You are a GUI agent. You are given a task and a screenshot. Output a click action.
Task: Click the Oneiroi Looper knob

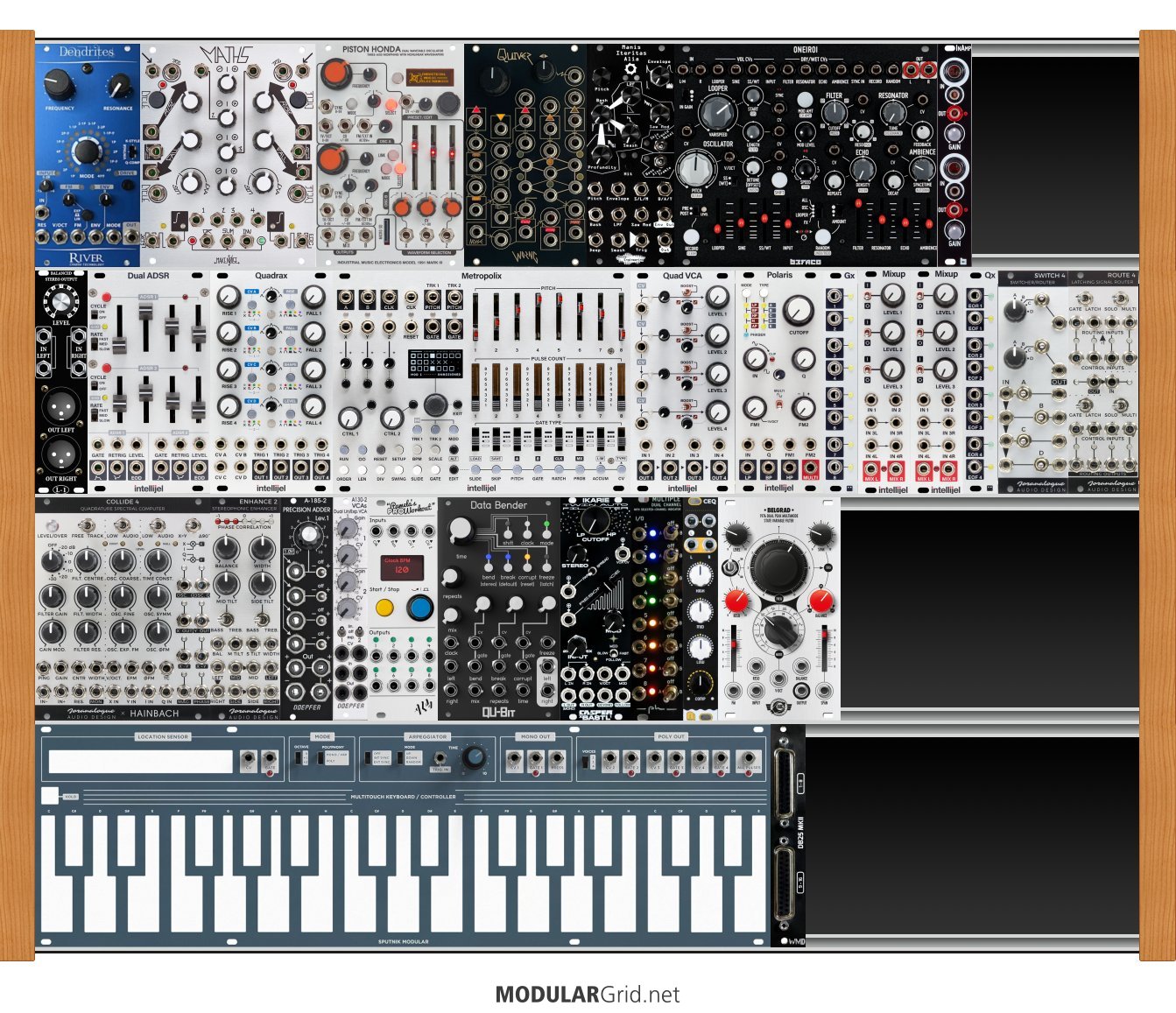[x=717, y=111]
